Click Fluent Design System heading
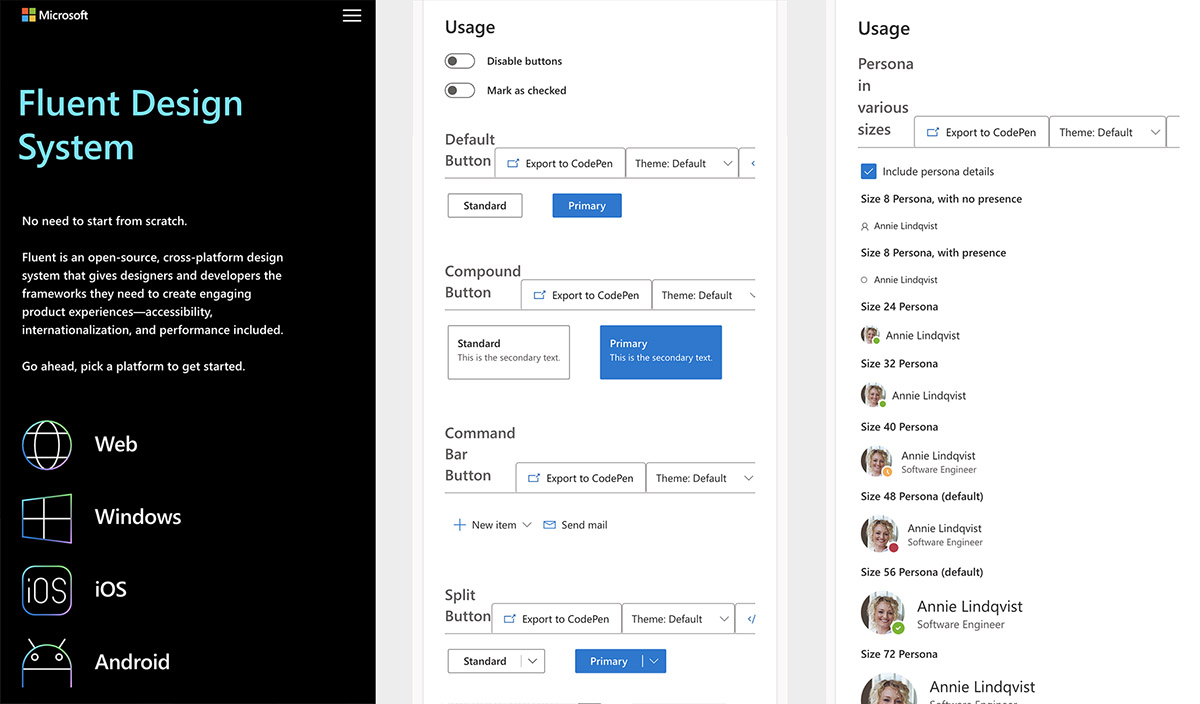The height and width of the screenshot is (704, 1200). click(131, 125)
